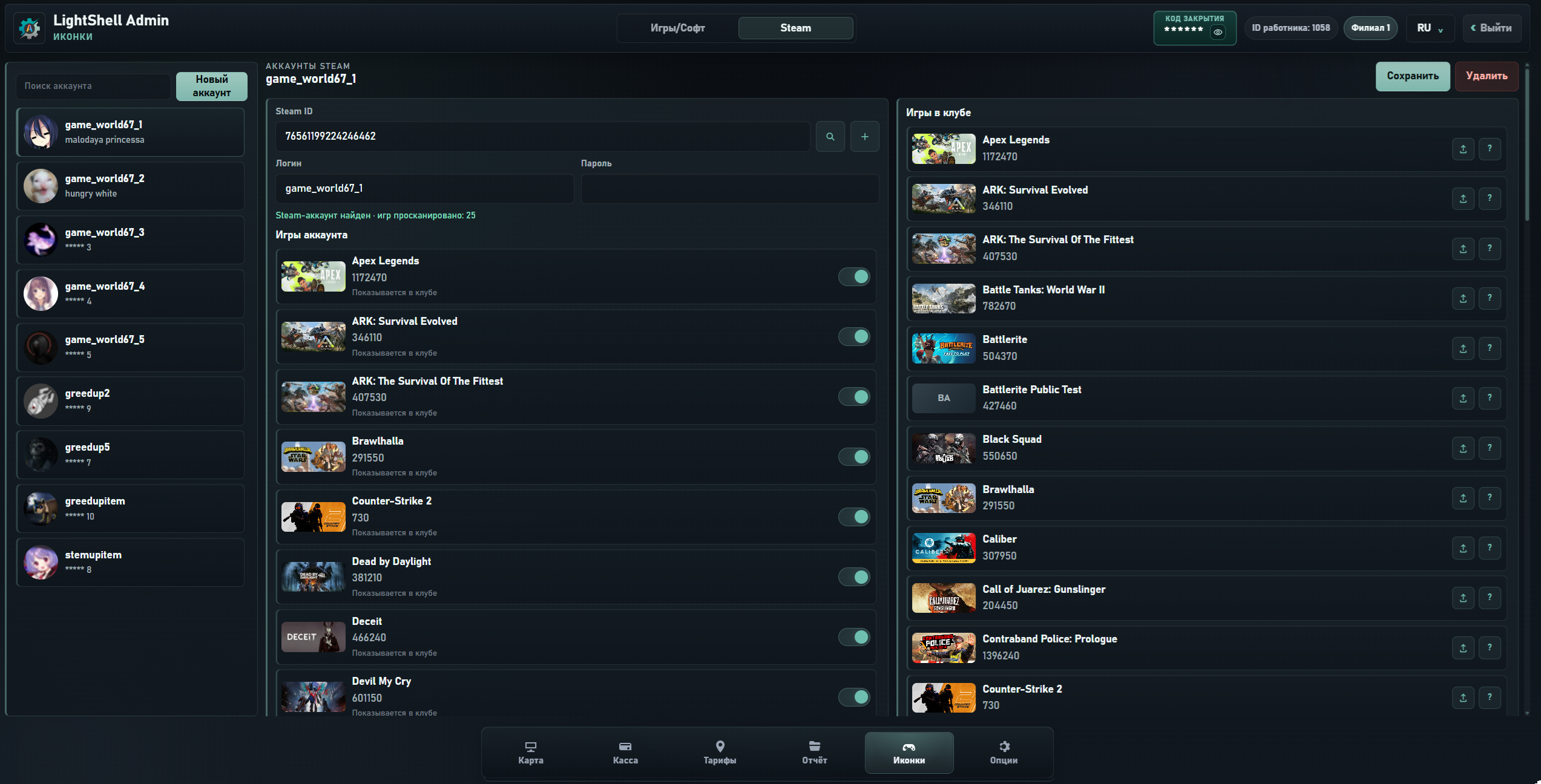
Task: Click question mark icon for club Brawlhalla
Action: (x=1490, y=498)
